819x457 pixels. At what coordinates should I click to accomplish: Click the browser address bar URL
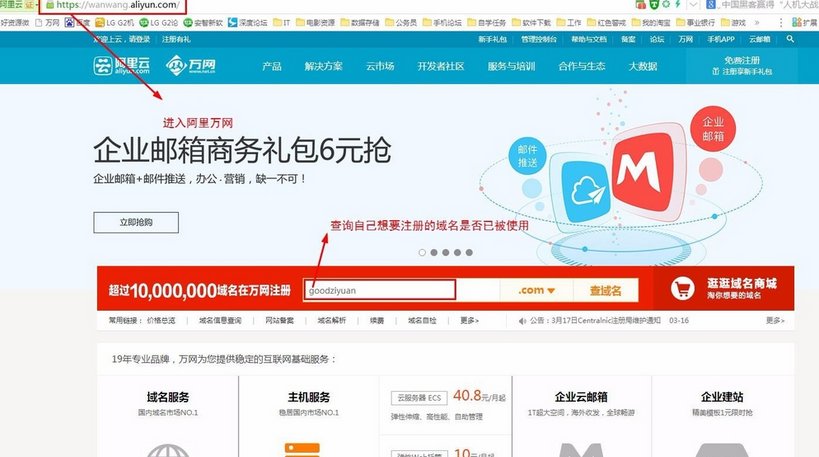click(x=117, y=5)
